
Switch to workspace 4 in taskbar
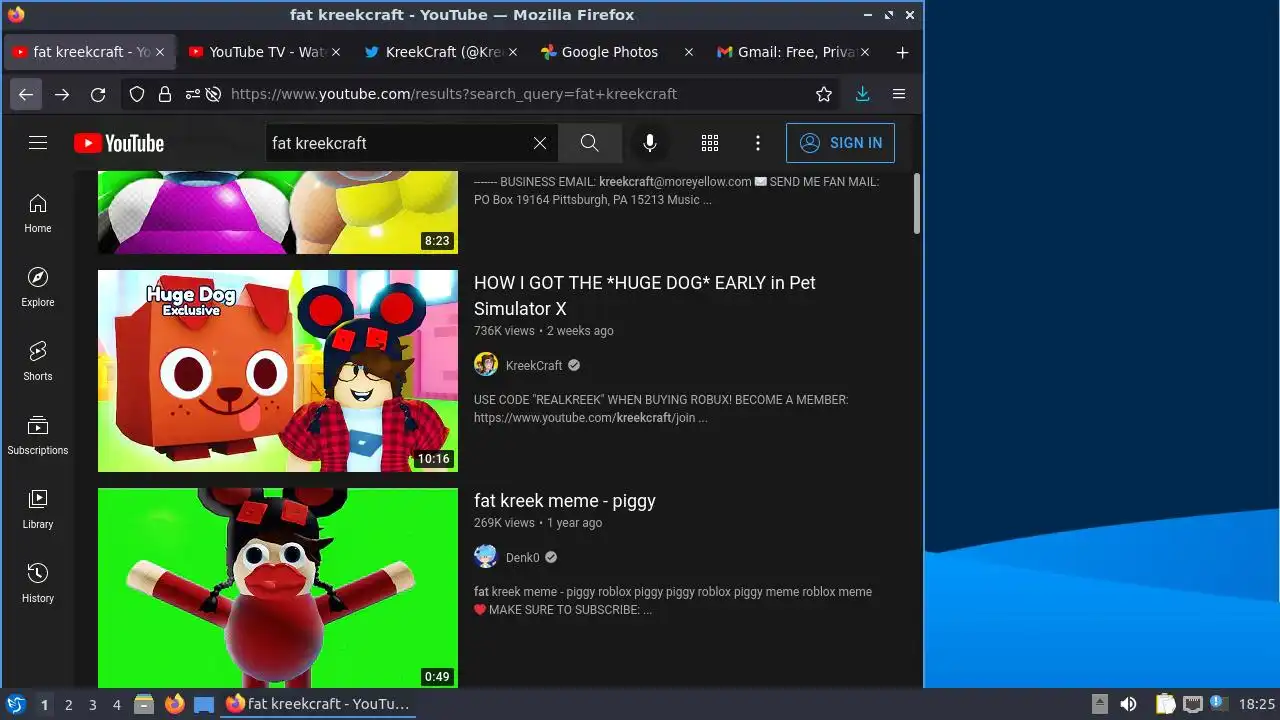pyautogui.click(x=117, y=705)
